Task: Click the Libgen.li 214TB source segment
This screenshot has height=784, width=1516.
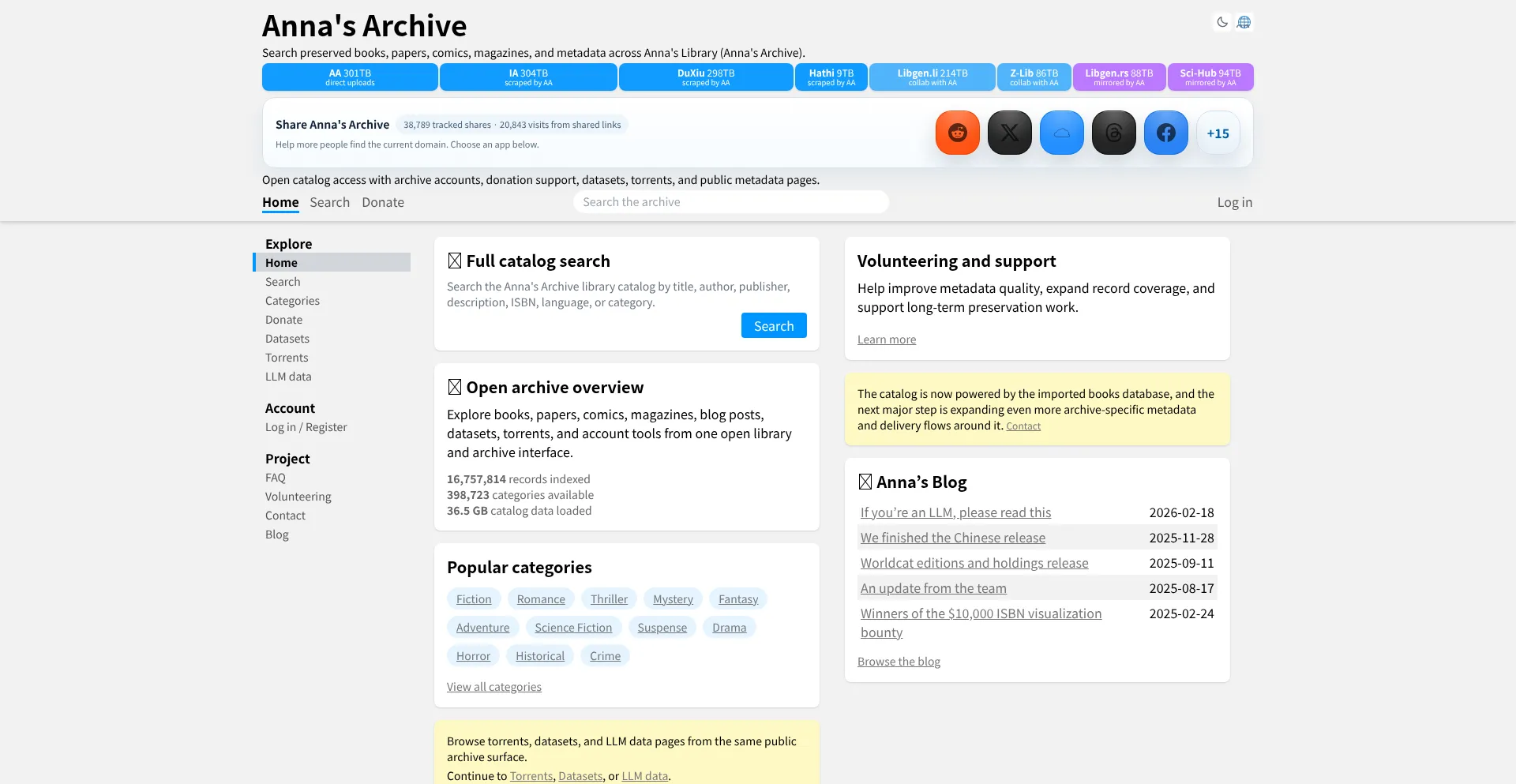Action: point(932,77)
